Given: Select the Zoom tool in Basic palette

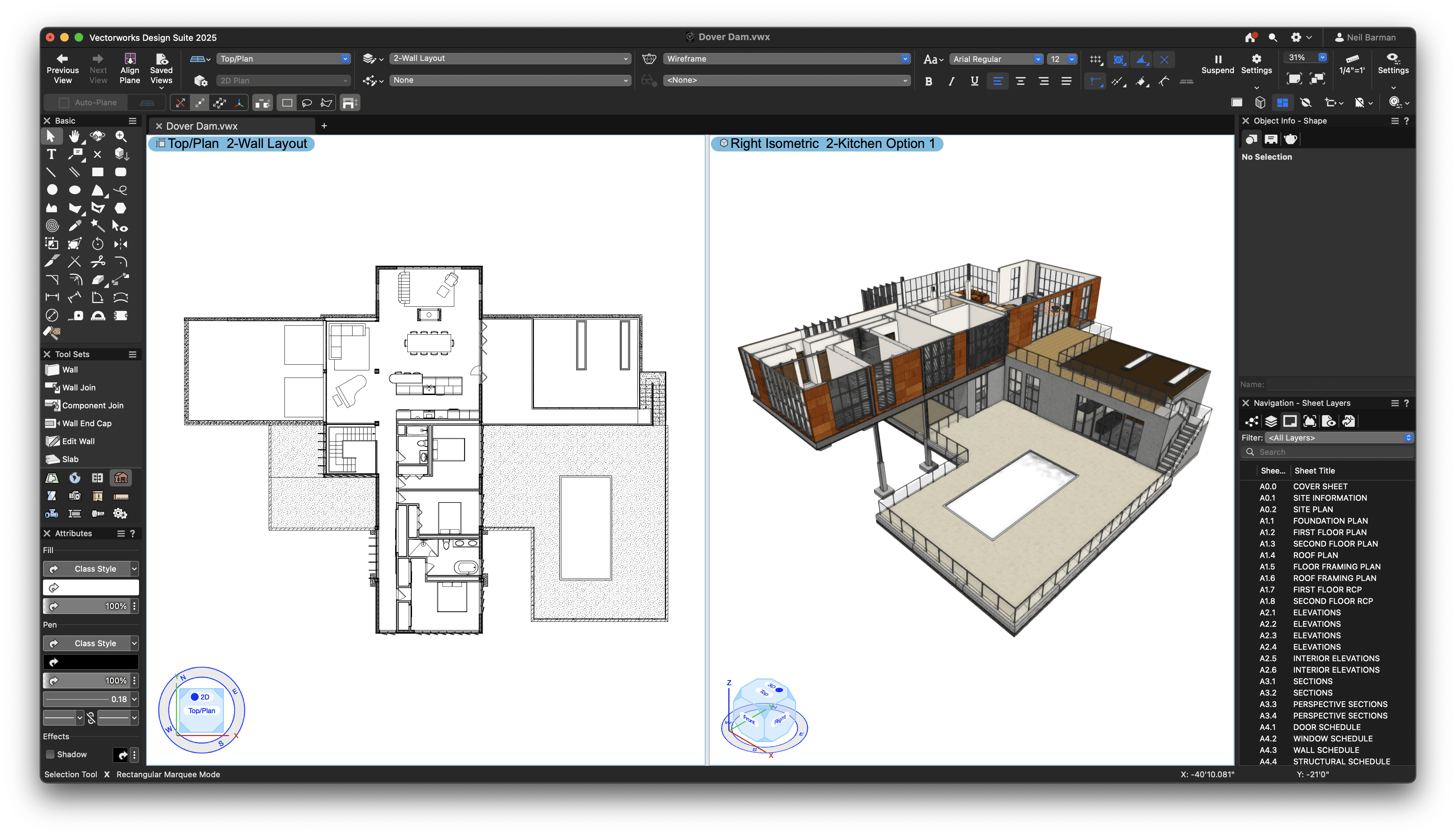Looking at the screenshot, I should point(121,136).
